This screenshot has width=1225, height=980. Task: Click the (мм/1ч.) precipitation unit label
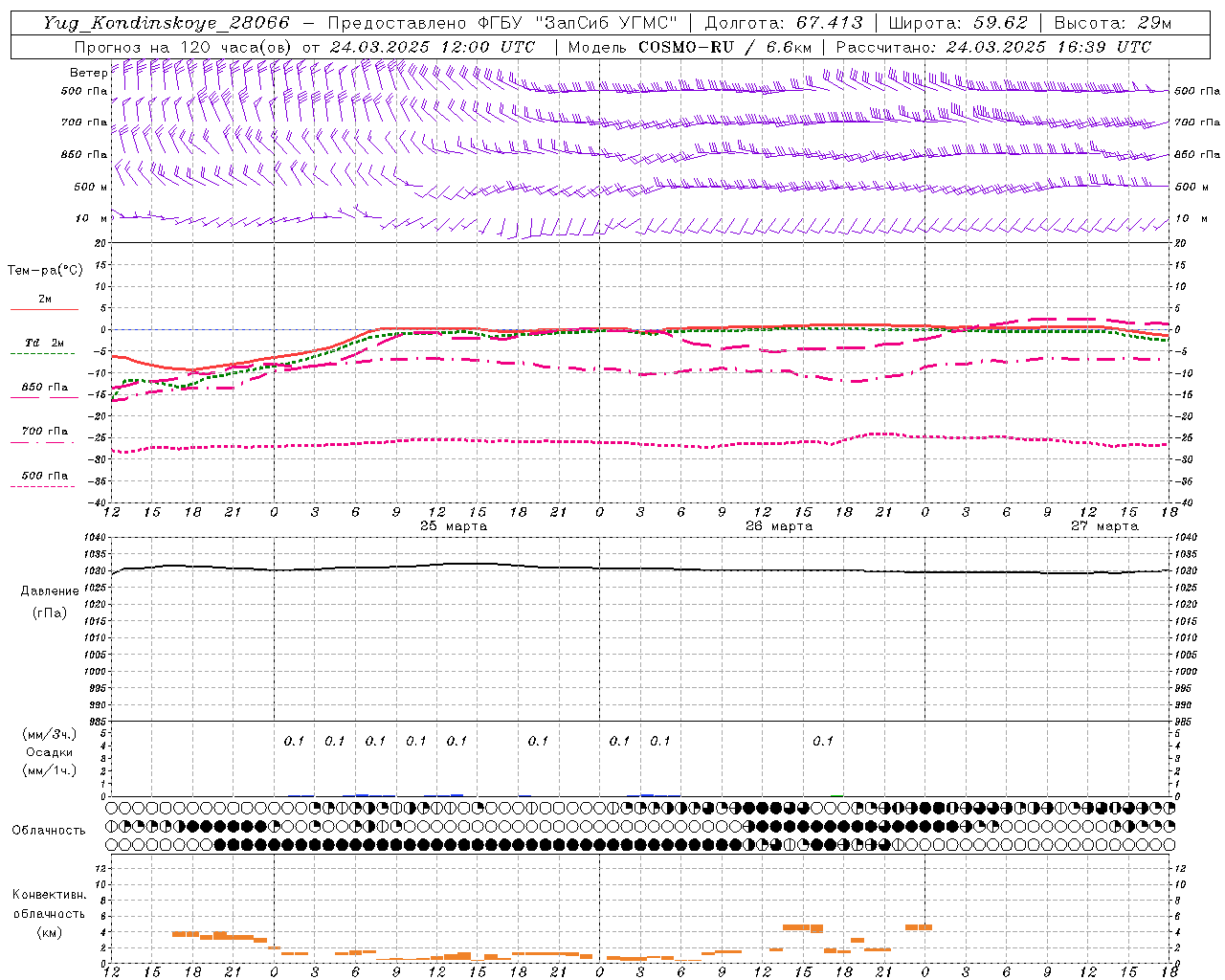click(49, 771)
